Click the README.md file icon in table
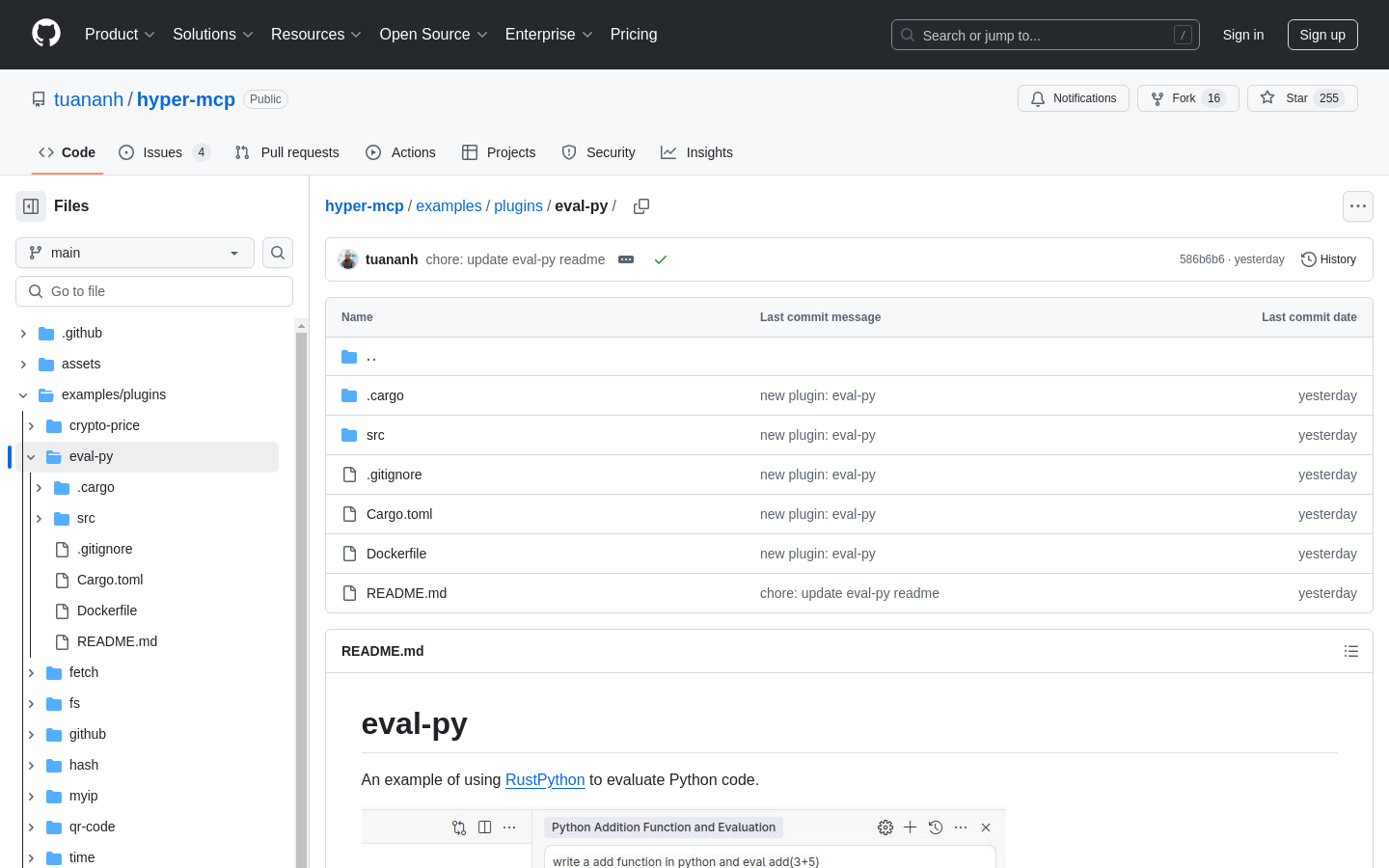Image resolution: width=1389 pixels, height=868 pixels. coord(349,593)
